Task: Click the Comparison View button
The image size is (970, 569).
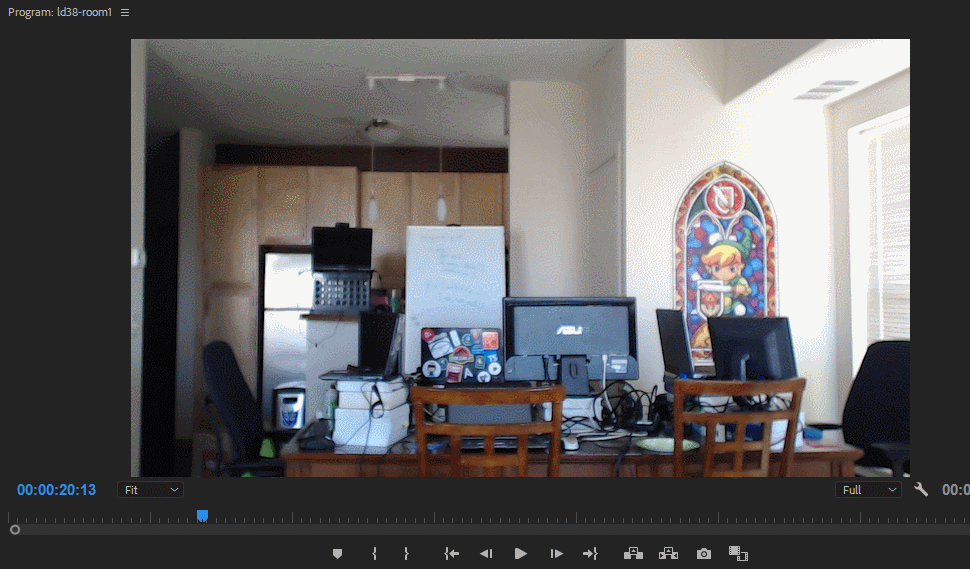Action: (738, 554)
